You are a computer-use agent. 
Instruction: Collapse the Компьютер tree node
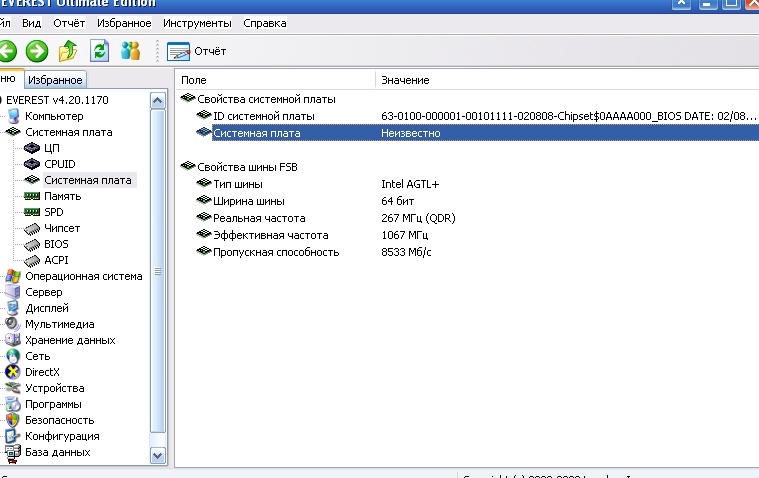47,116
